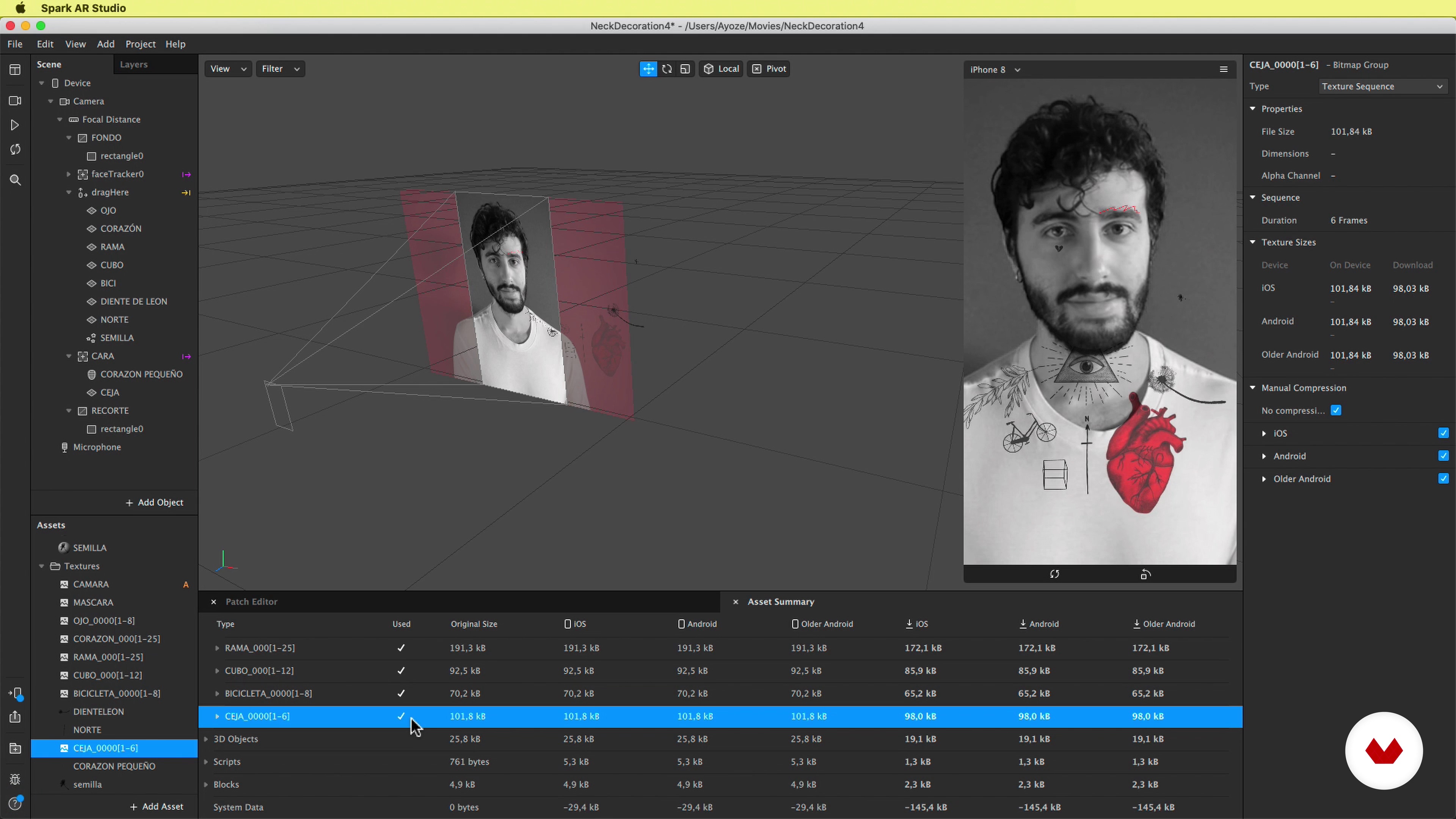
Task: Select the CORAZON_000[1-25] texture asset
Action: tap(116, 639)
